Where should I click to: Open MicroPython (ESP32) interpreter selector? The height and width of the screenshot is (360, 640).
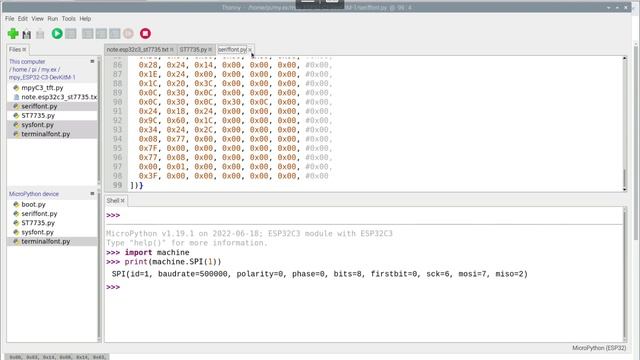pos(599,348)
